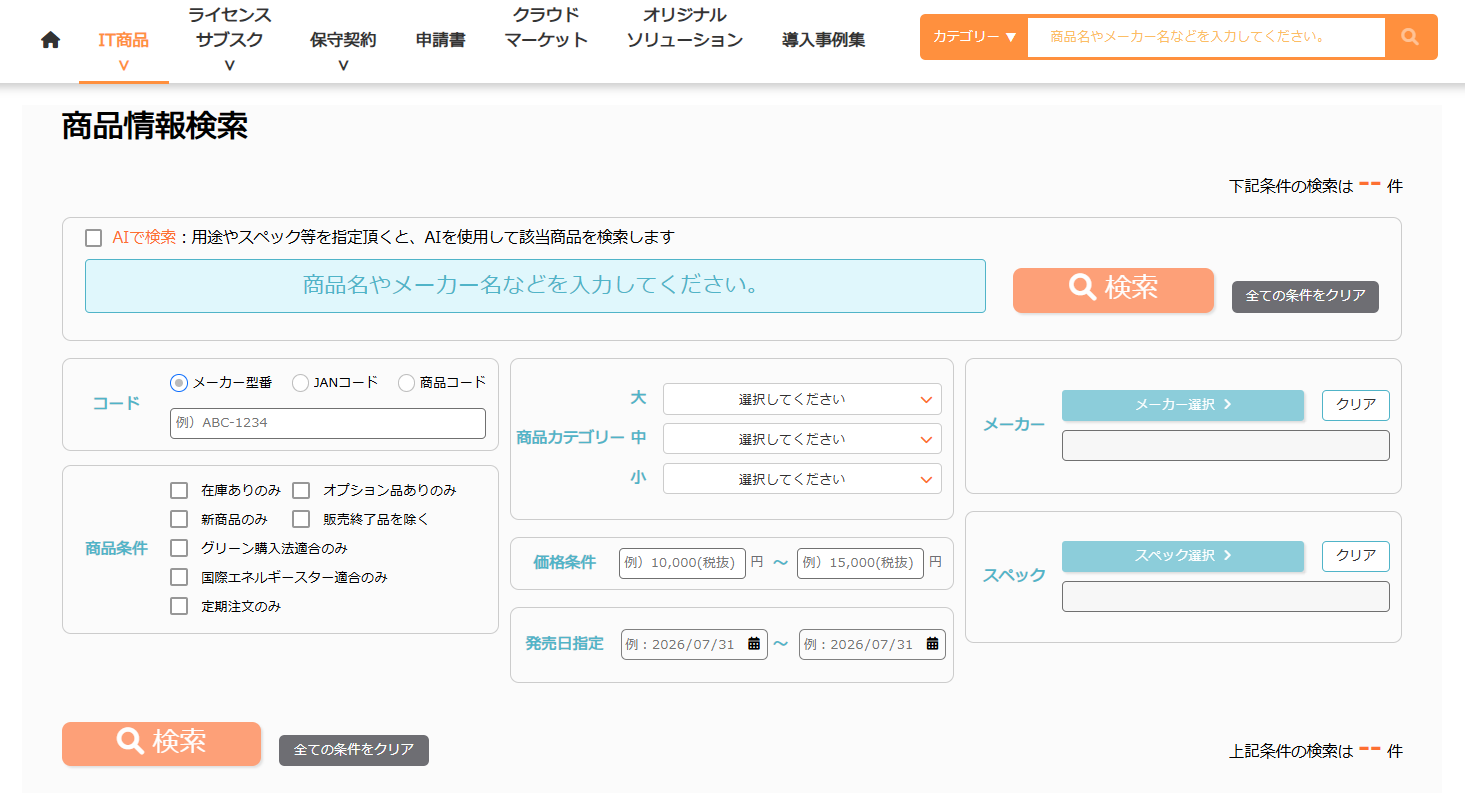Open the 大 category dropdown
Viewport: 1465px width, 793px height.
pos(802,399)
